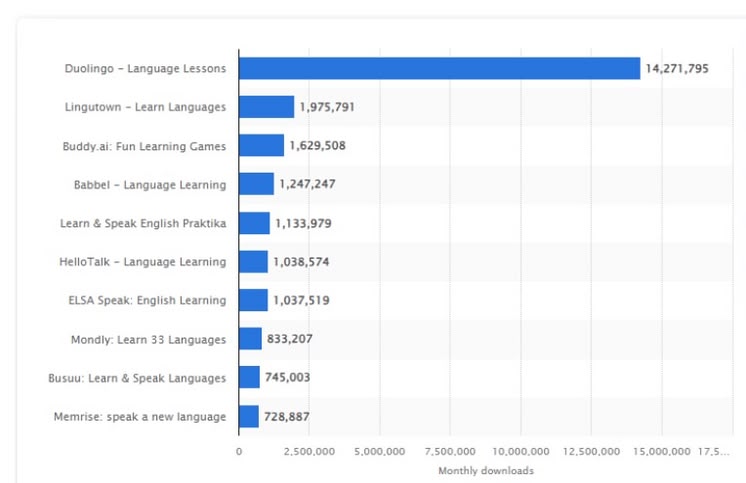Click the 7,500,000 axis tick label

coord(450,451)
